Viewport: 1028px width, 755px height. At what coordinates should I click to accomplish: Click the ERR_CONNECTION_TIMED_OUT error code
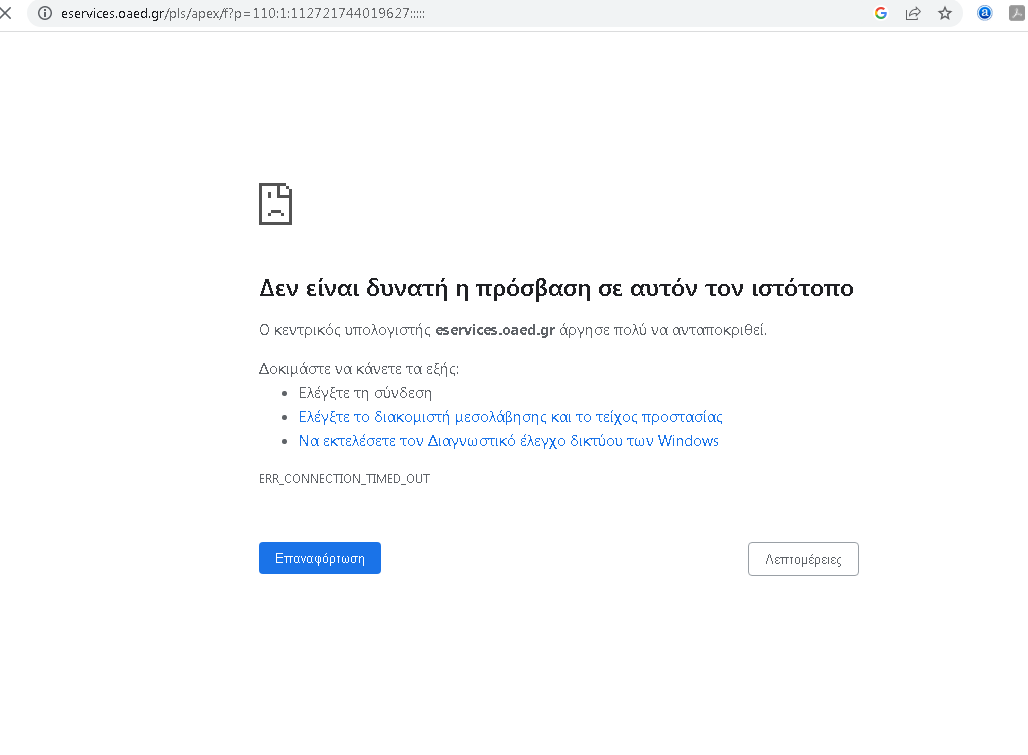(x=344, y=479)
